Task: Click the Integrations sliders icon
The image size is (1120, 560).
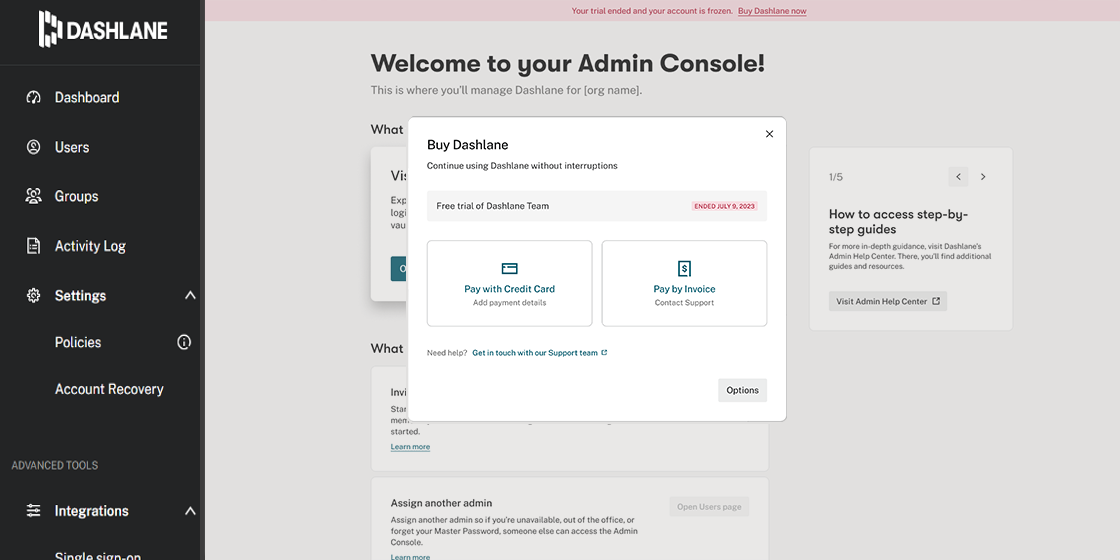Action: [34, 511]
